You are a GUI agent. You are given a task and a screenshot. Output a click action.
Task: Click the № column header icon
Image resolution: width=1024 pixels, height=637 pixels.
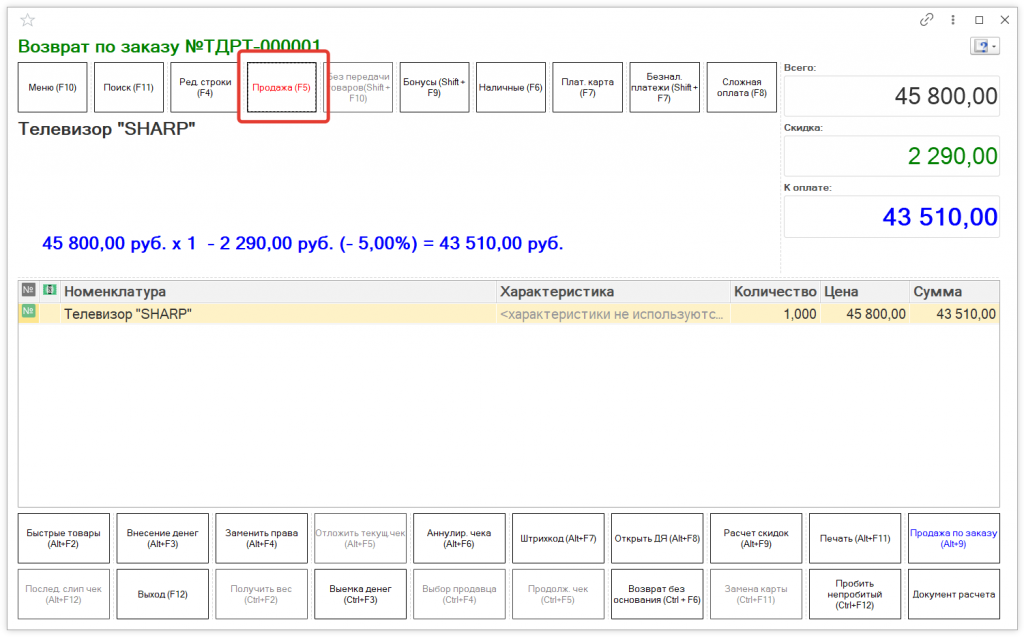(x=28, y=291)
